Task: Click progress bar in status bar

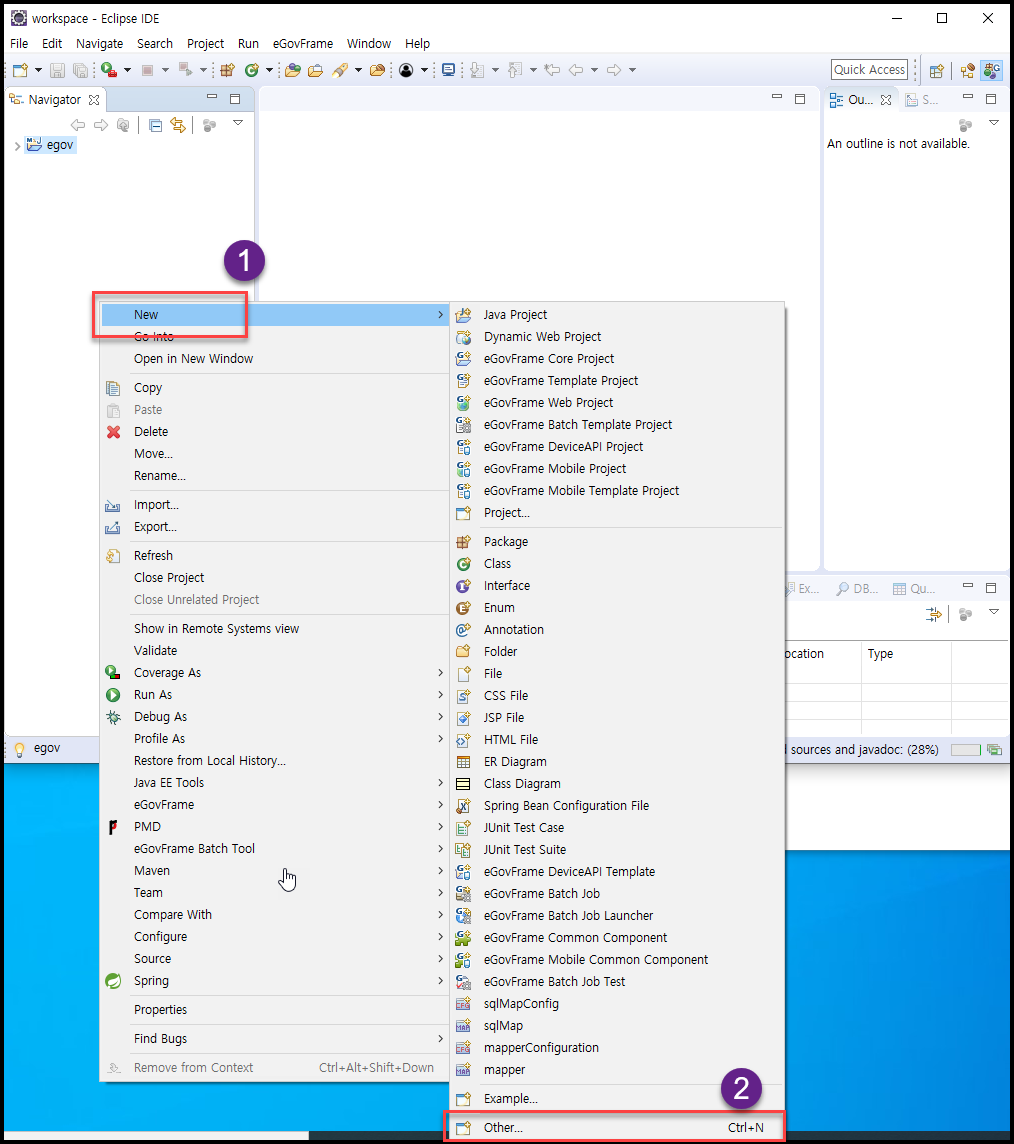Action: coord(966,750)
